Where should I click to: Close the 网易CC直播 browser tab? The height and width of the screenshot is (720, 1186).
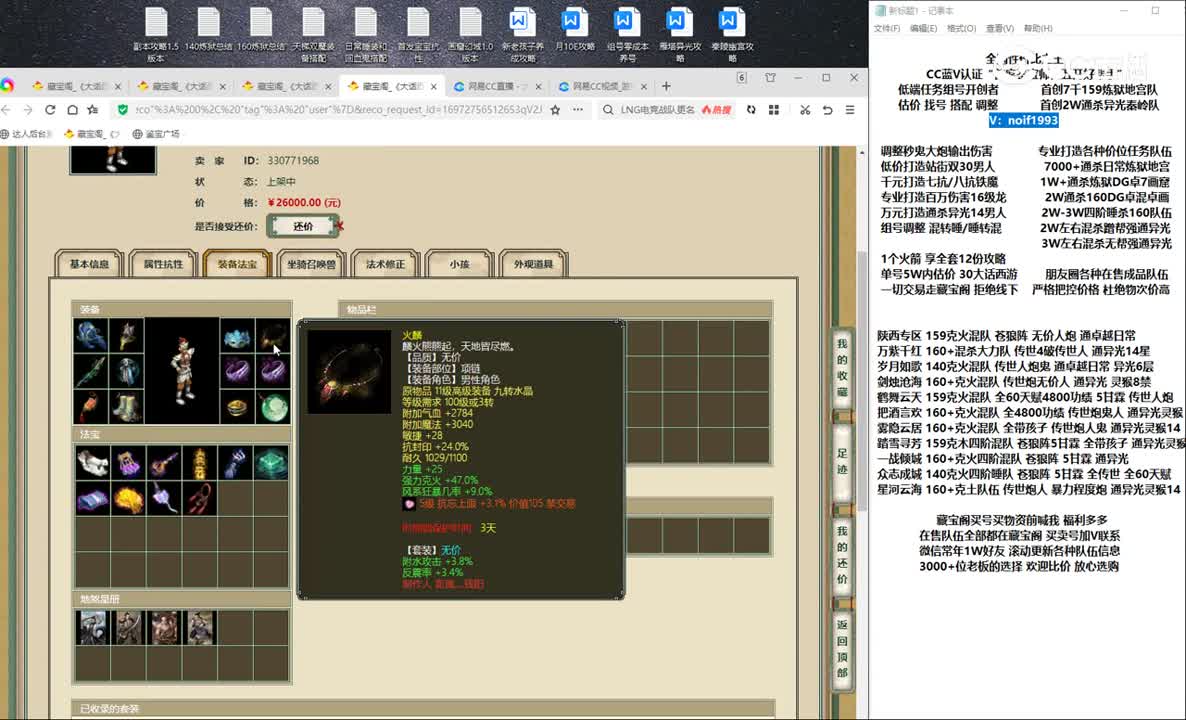pyautogui.click(x=539, y=86)
